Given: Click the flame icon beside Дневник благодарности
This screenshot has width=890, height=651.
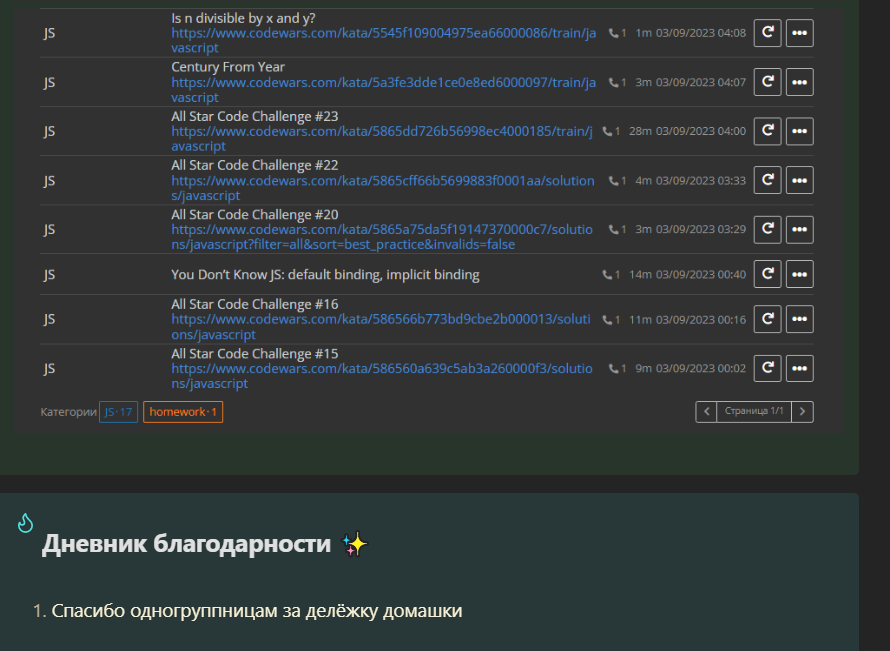Looking at the screenshot, I should pos(26,522).
